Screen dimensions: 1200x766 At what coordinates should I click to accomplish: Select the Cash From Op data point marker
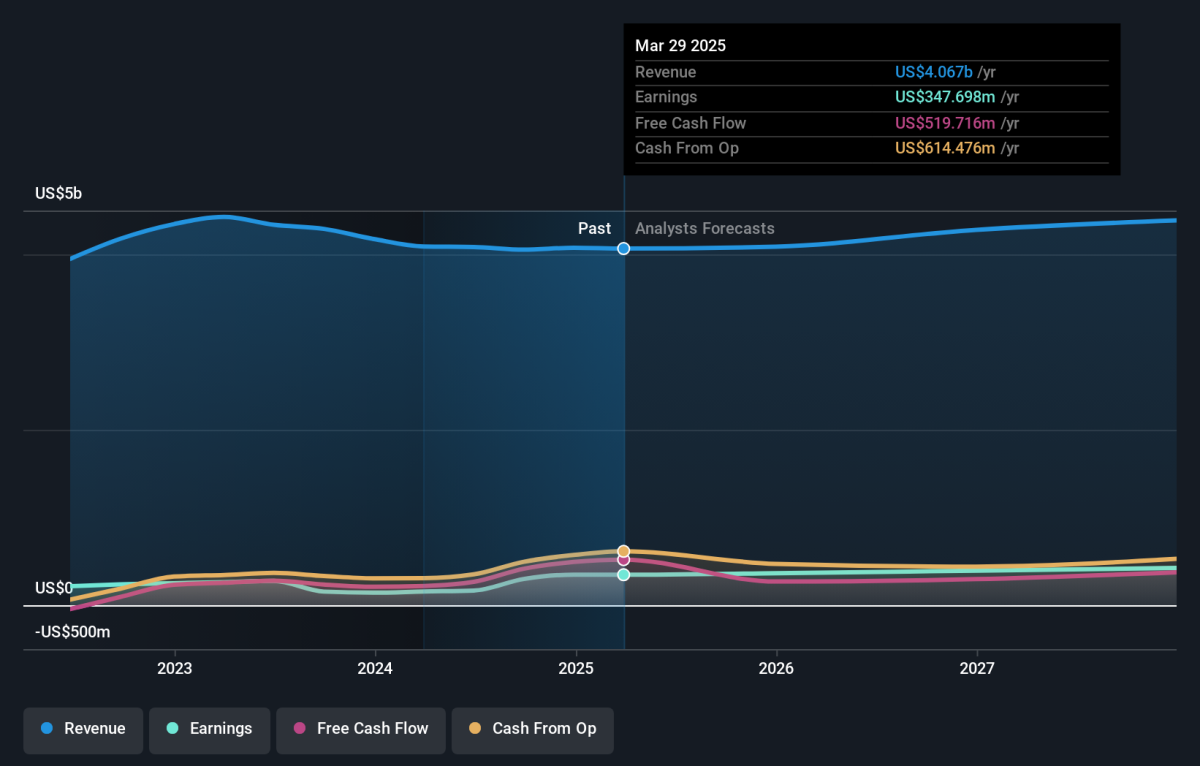coord(624,551)
